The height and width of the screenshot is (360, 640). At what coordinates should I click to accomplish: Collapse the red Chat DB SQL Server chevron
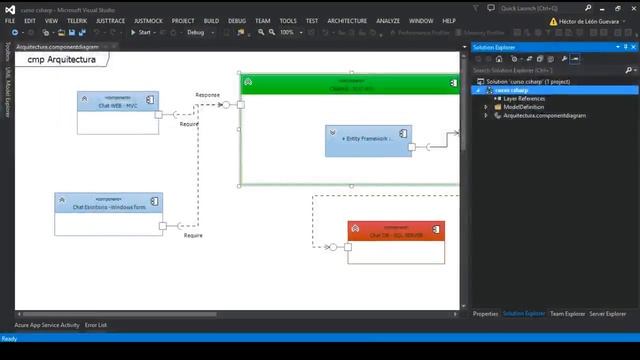point(355,229)
